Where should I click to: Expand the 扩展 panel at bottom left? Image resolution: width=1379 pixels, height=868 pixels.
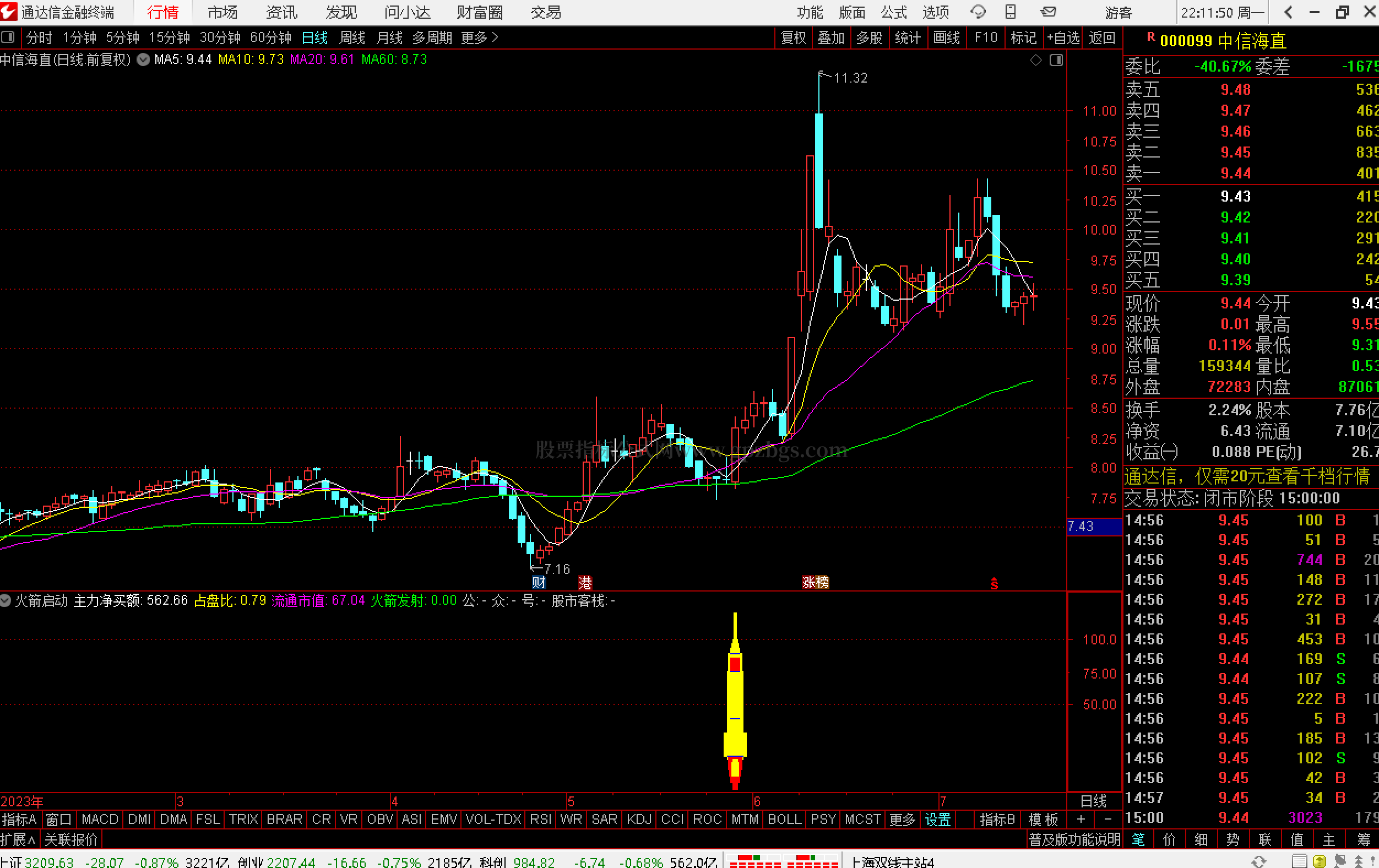click(18, 839)
